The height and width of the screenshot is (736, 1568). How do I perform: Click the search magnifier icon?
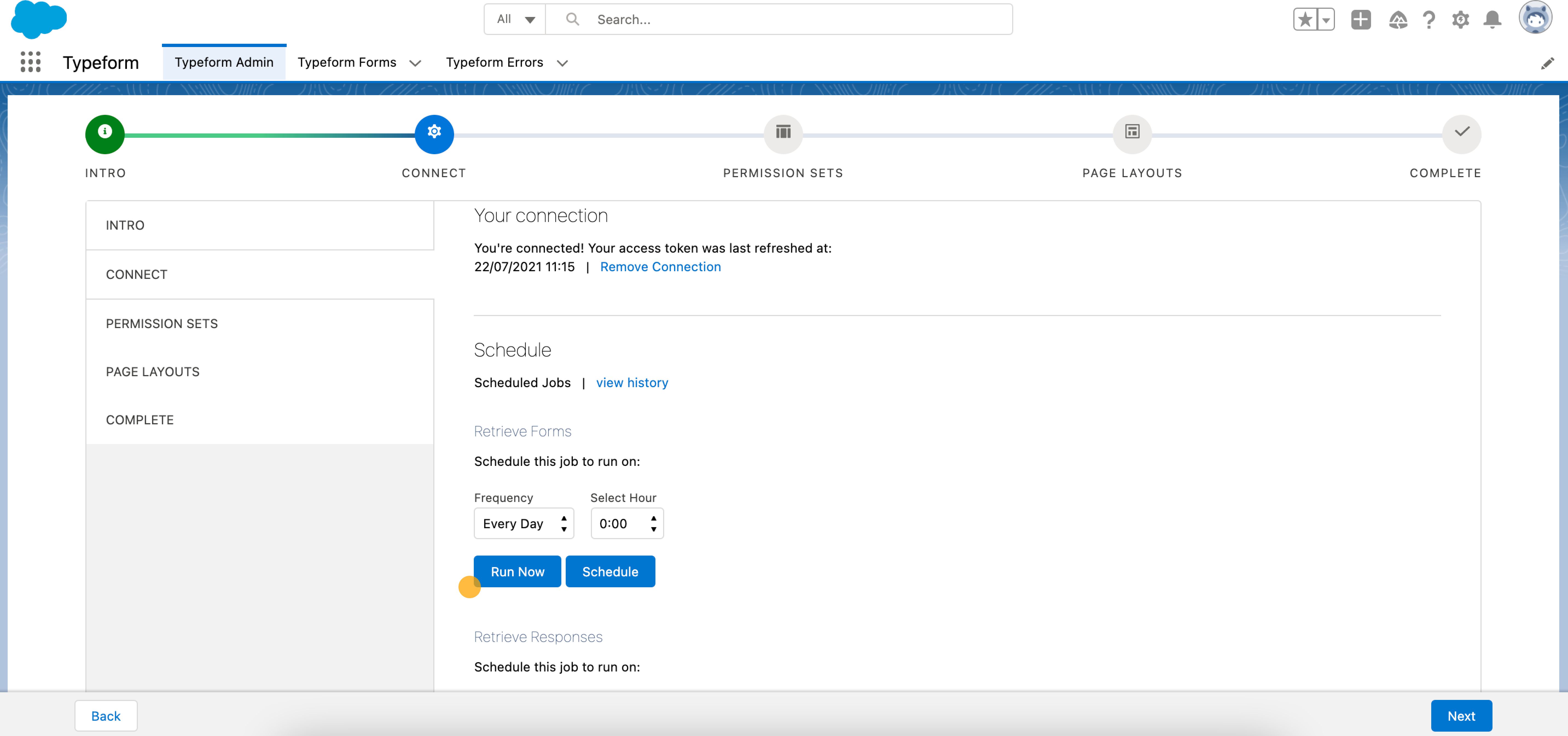(572, 19)
